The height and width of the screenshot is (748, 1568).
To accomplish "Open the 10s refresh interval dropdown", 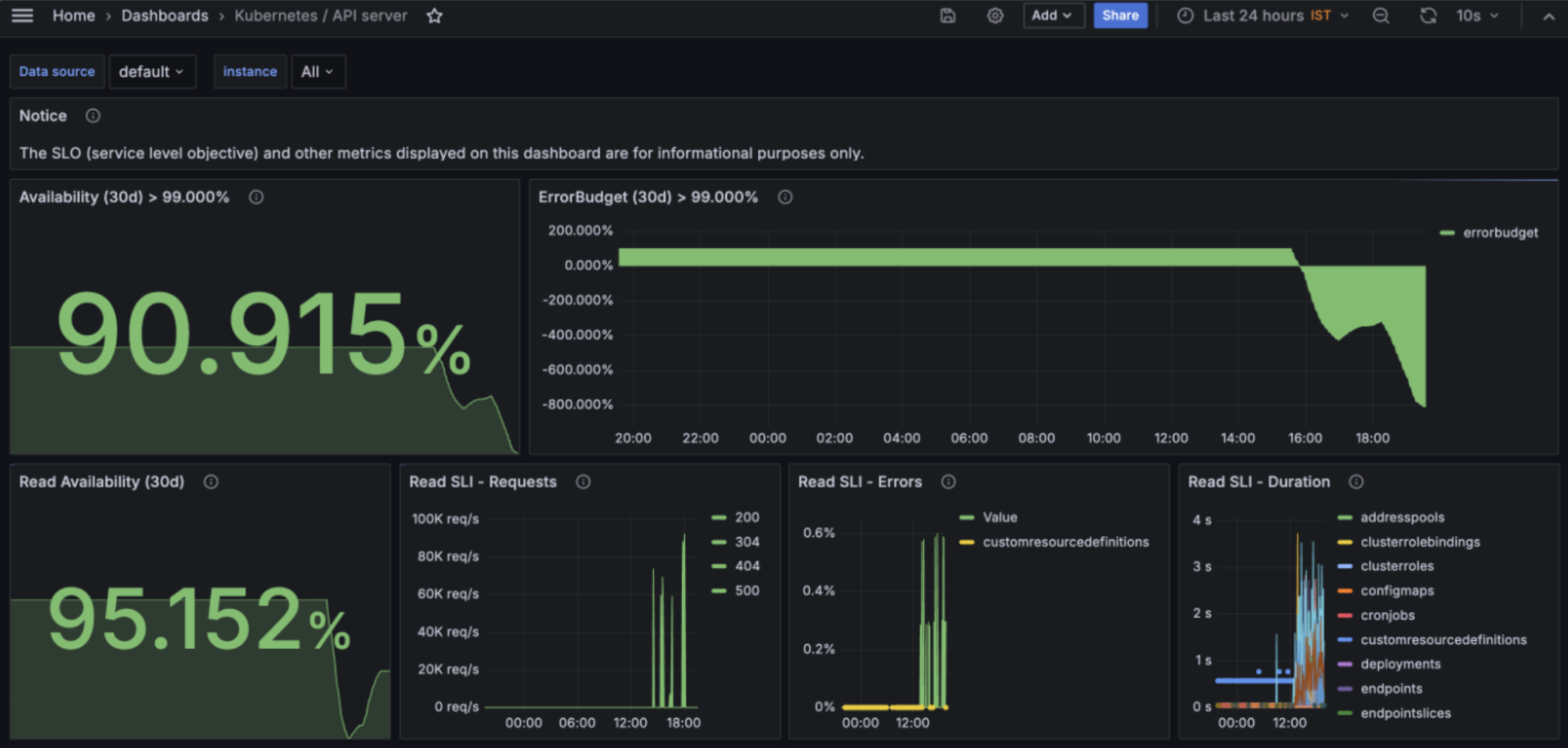I will (x=1477, y=16).
